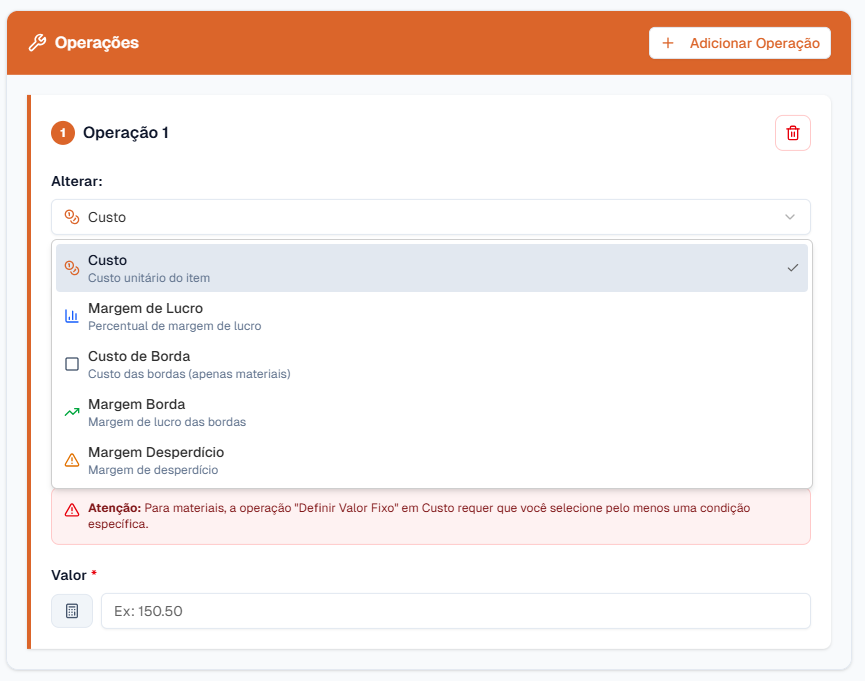Click the orange warning triangle for Margem Desperdício

click(x=72, y=460)
